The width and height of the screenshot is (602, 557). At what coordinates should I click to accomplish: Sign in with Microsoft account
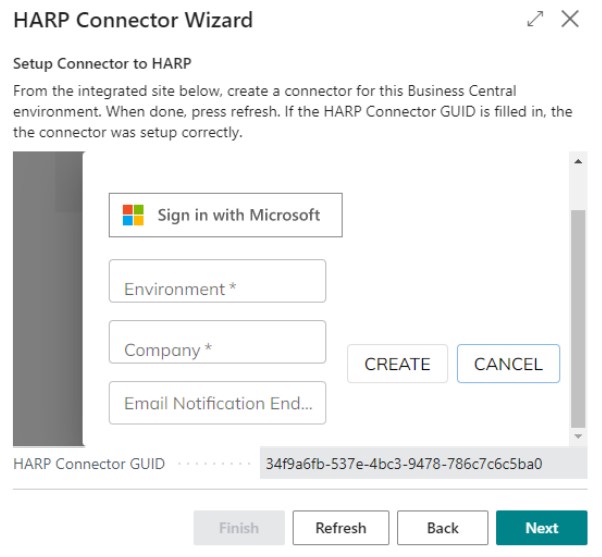(226, 215)
